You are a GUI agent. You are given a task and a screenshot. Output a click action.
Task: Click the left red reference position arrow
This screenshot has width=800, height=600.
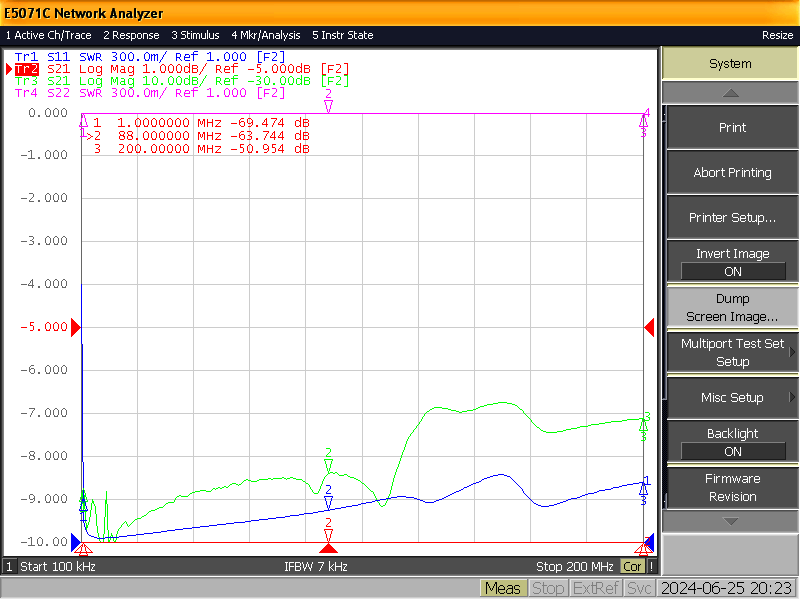(76, 327)
